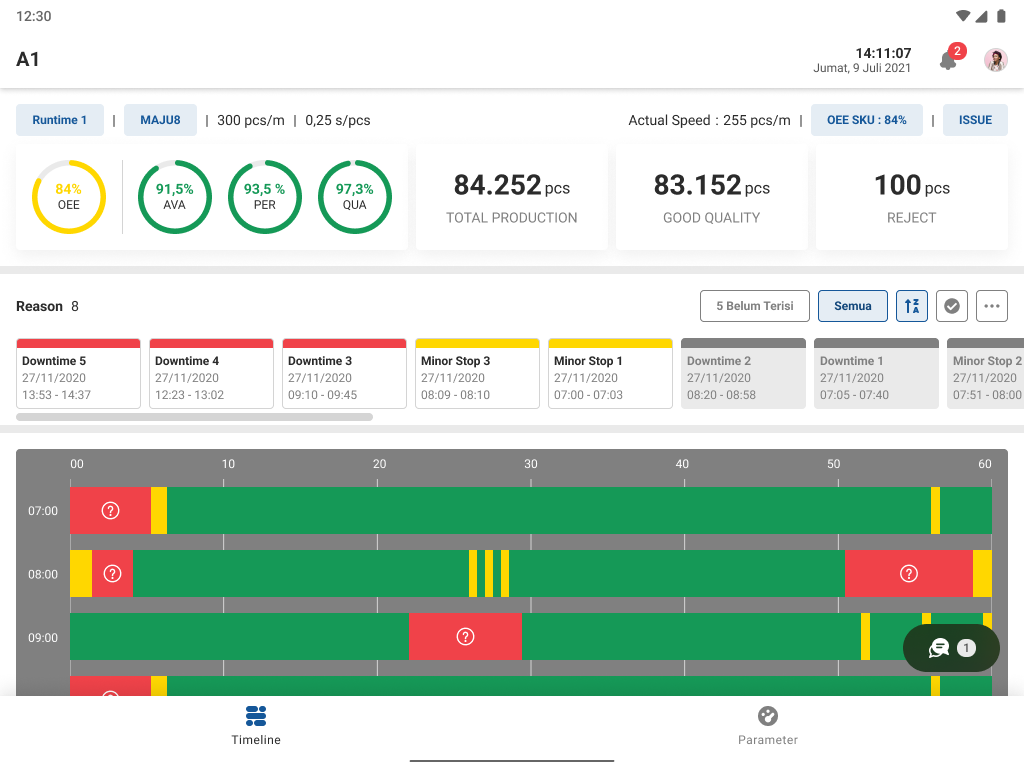Click the 91,5% AVA gauge
This screenshot has width=1024, height=768.
[174, 197]
